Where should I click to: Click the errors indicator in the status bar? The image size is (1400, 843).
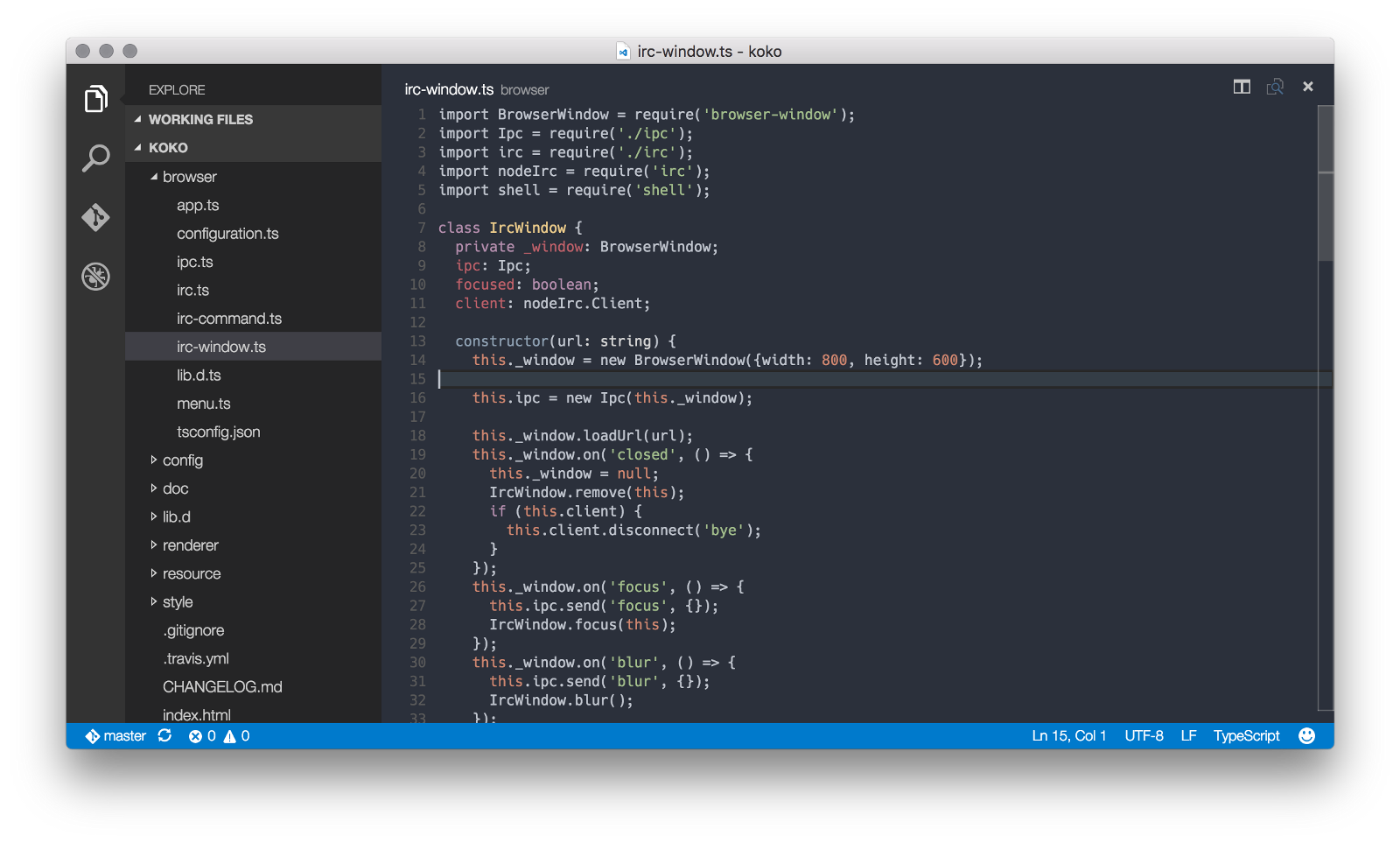click(x=202, y=736)
